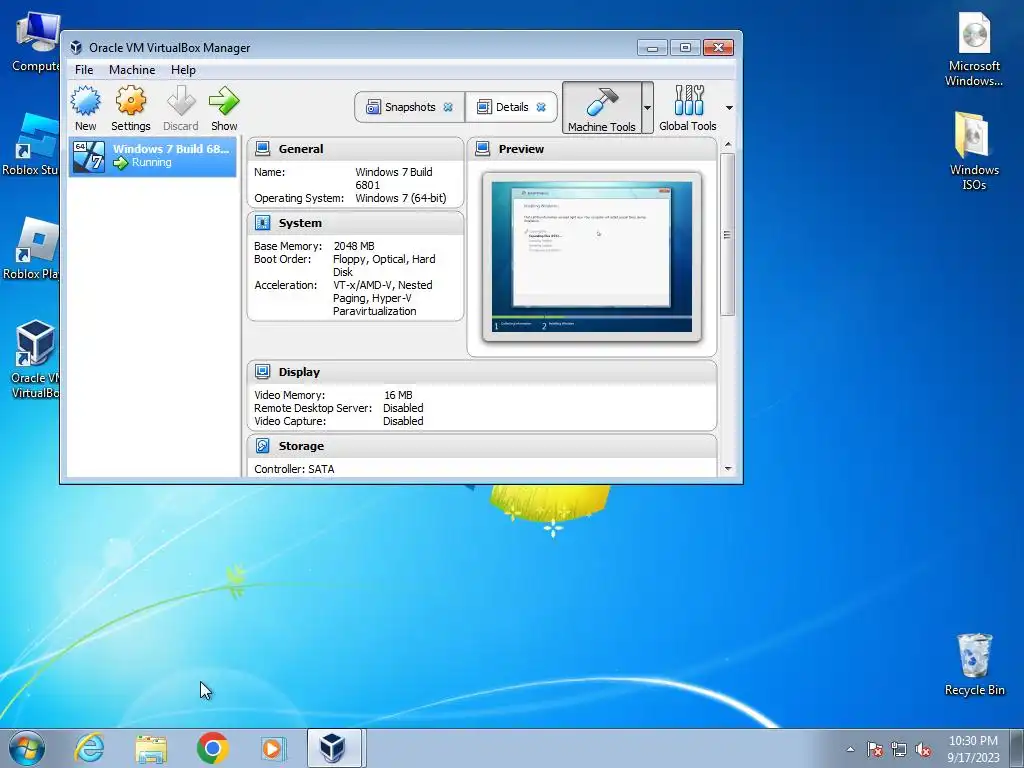
Task: Open Windows Explorer from taskbar
Action: [x=151, y=748]
